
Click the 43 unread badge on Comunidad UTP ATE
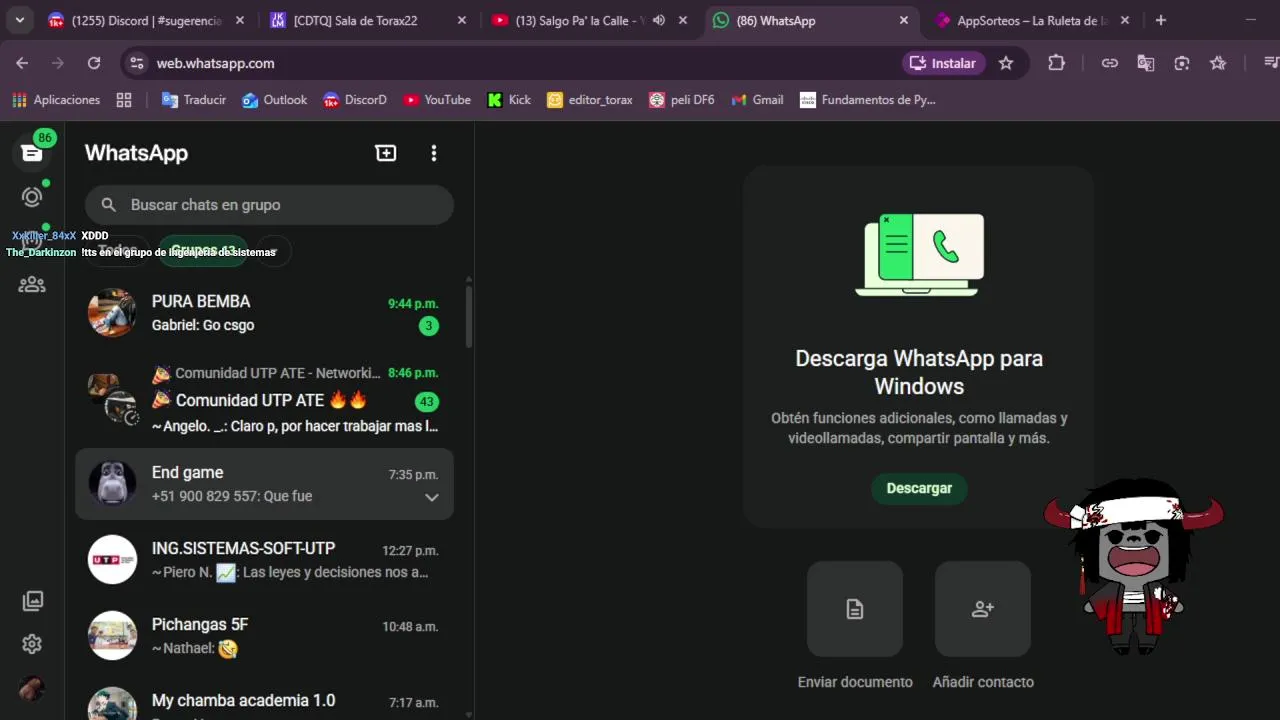coord(427,402)
